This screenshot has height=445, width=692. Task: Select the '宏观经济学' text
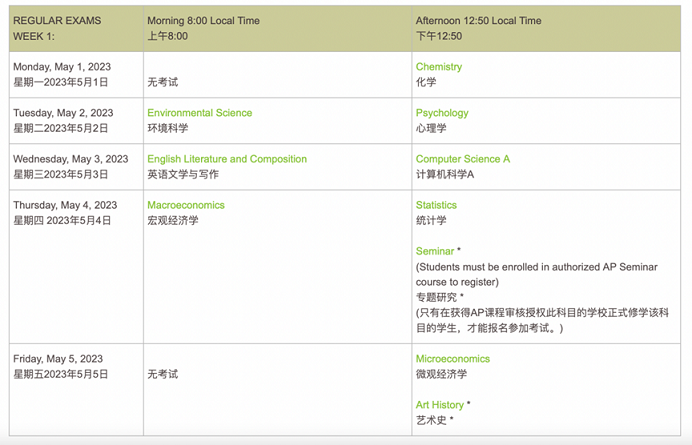point(173,220)
